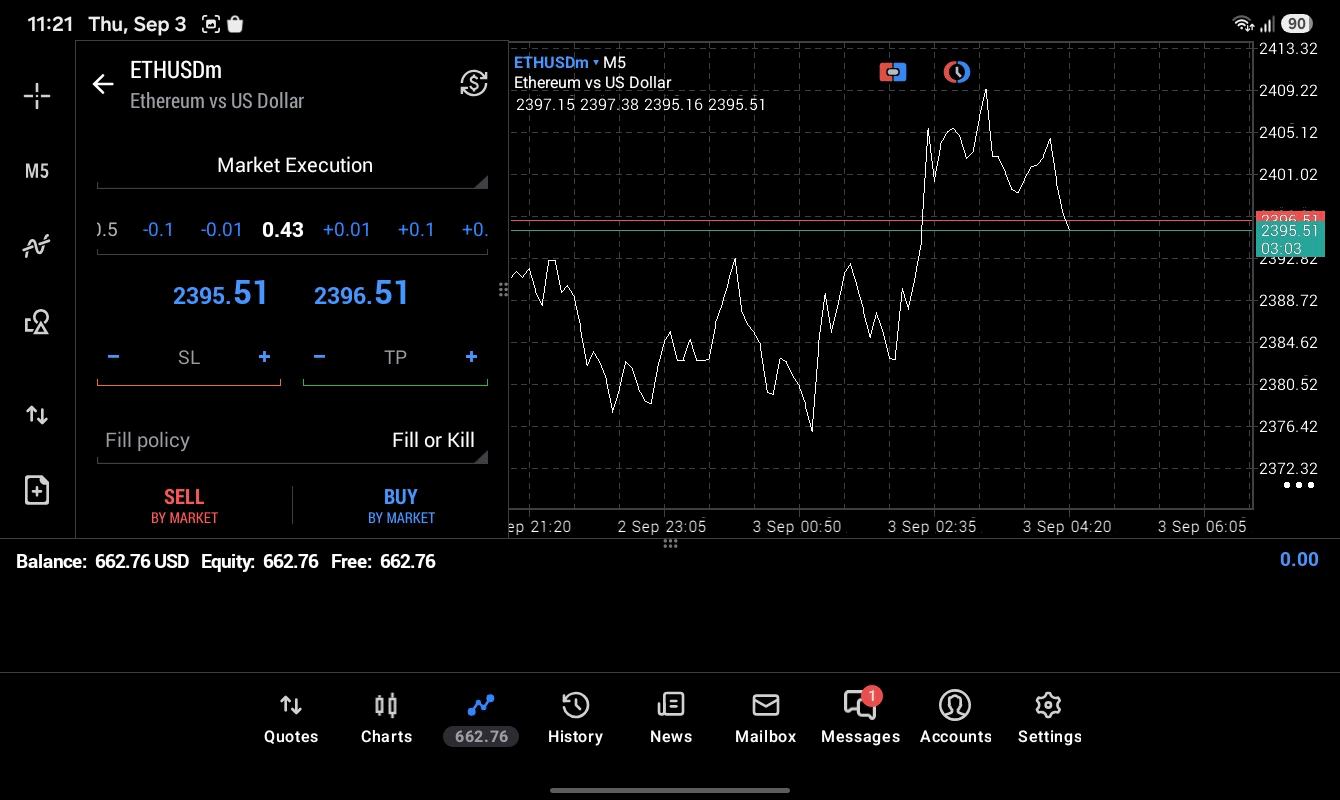Image resolution: width=1340 pixels, height=800 pixels.
Task: Open the Settings tab
Action: [1049, 719]
